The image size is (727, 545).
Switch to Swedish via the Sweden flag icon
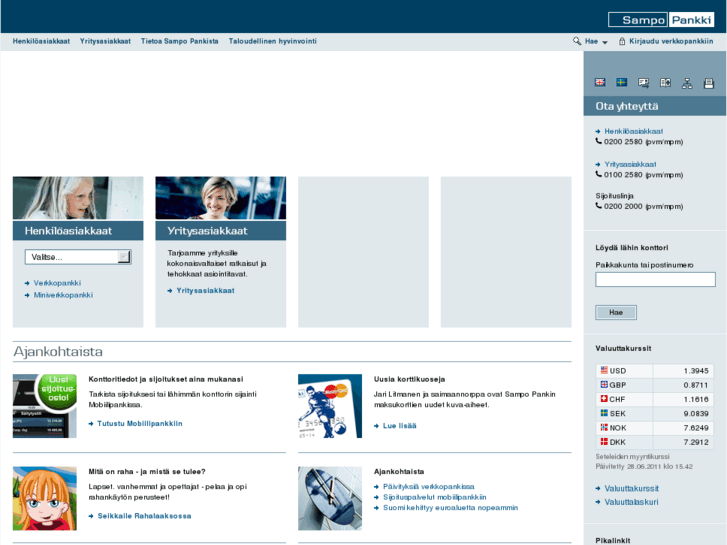pyautogui.click(x=621, y=83)
